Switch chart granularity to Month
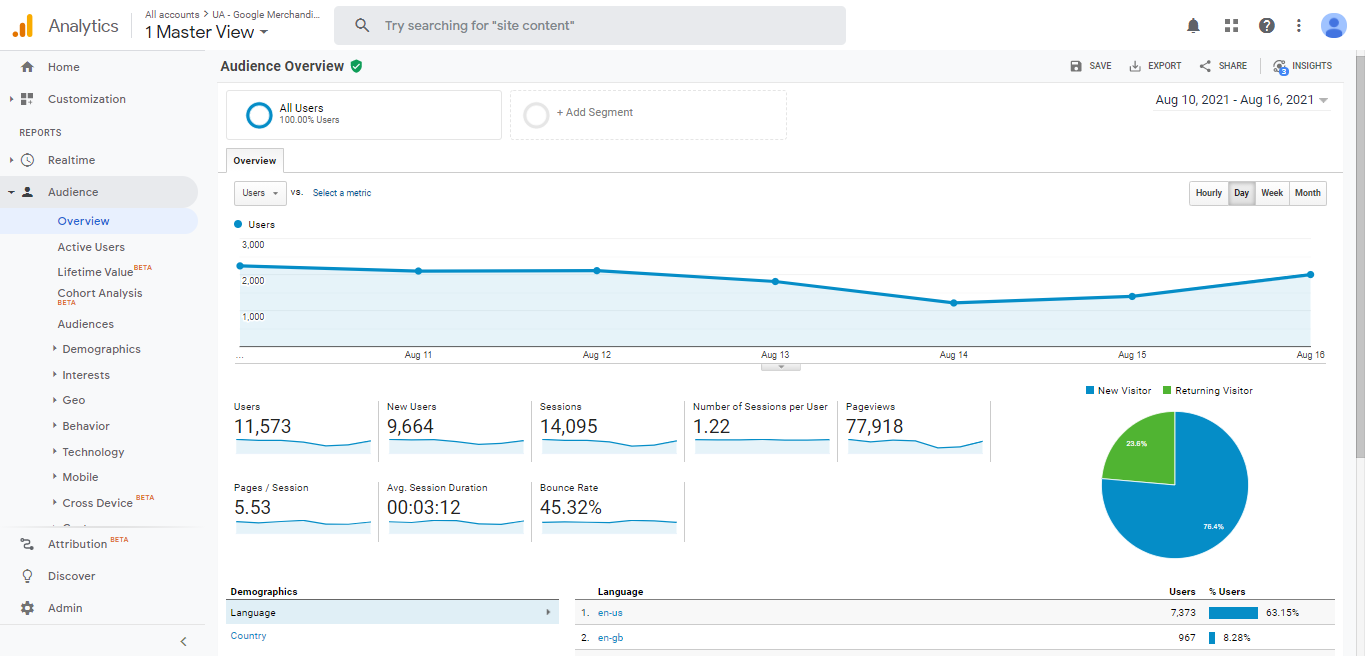 pyautogui.click(x=1307, y=193)
